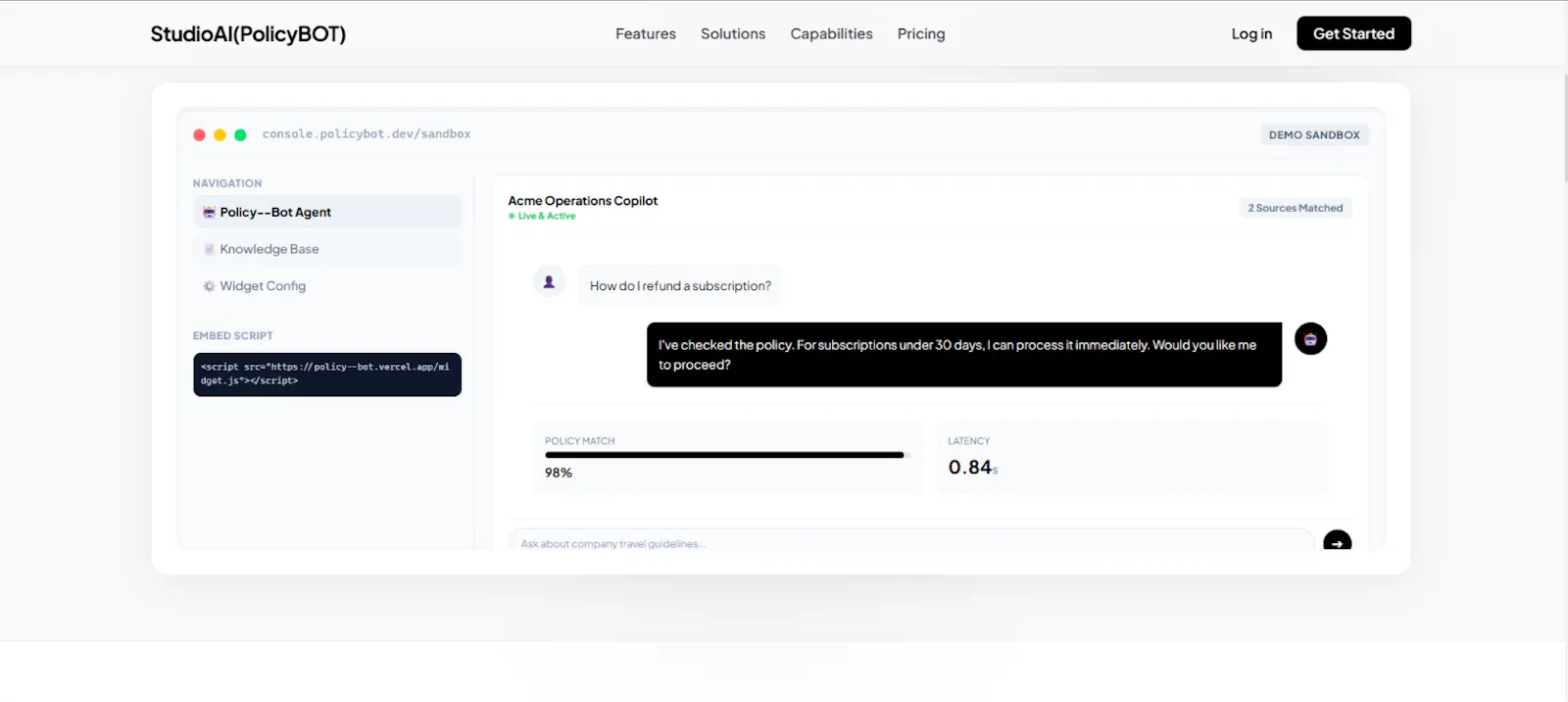Open Widget Config in navigation
1568x702 pixels.
pyautogui.click(x=327, y=286)
